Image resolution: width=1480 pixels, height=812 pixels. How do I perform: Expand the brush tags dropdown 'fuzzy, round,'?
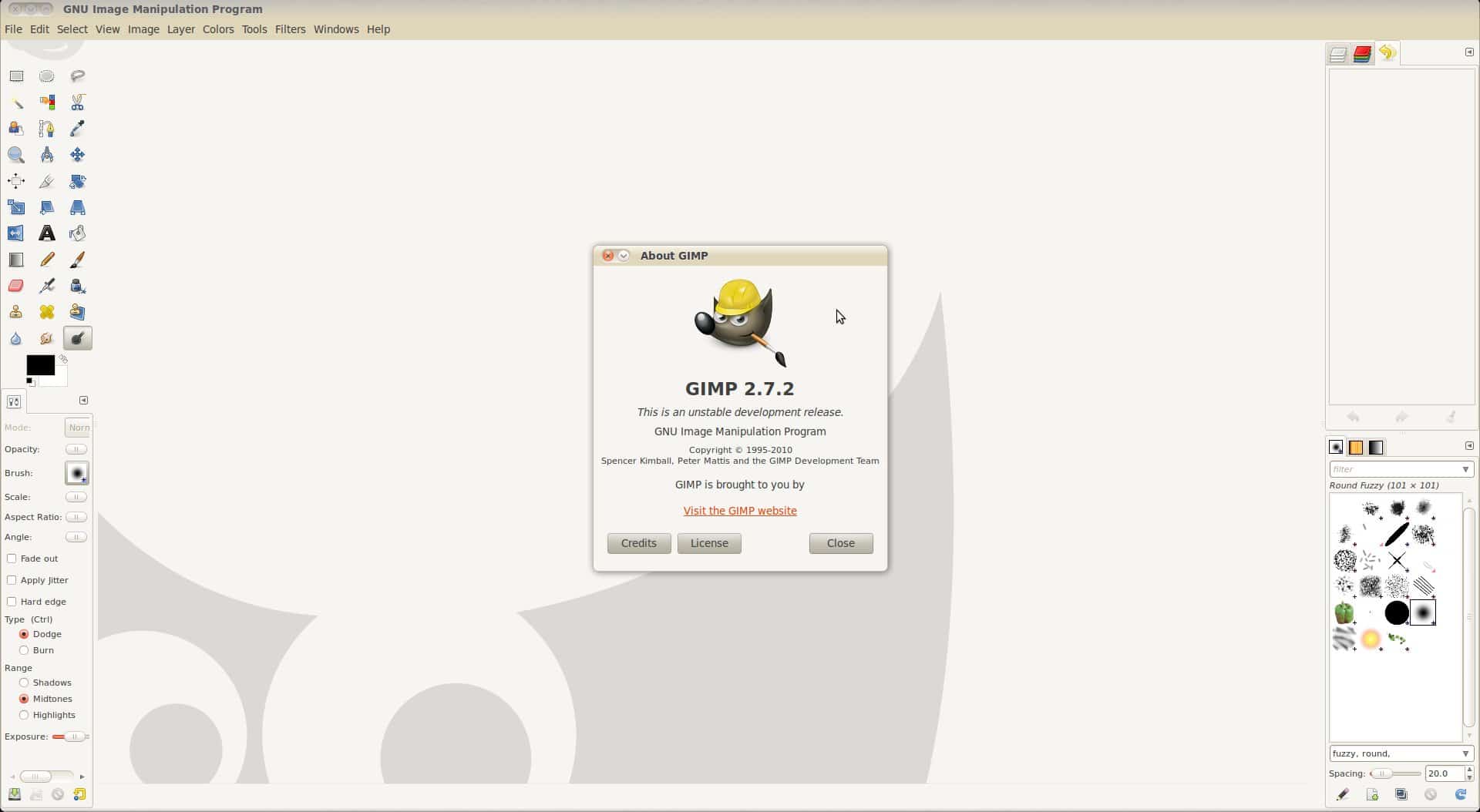click(x=1465, y=753)
